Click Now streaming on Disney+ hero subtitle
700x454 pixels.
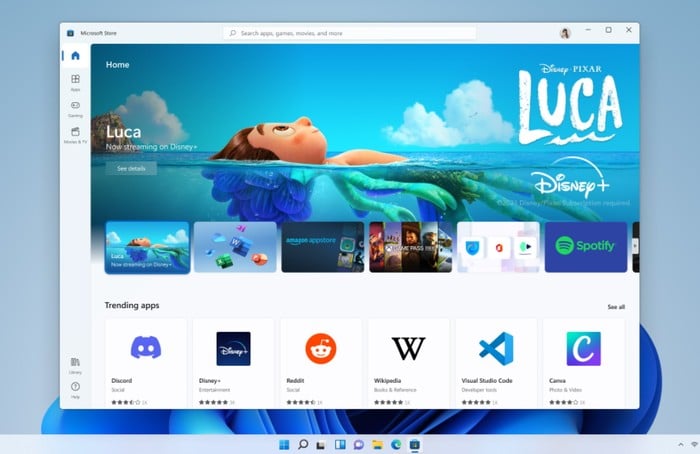click(x=151, y=147)
